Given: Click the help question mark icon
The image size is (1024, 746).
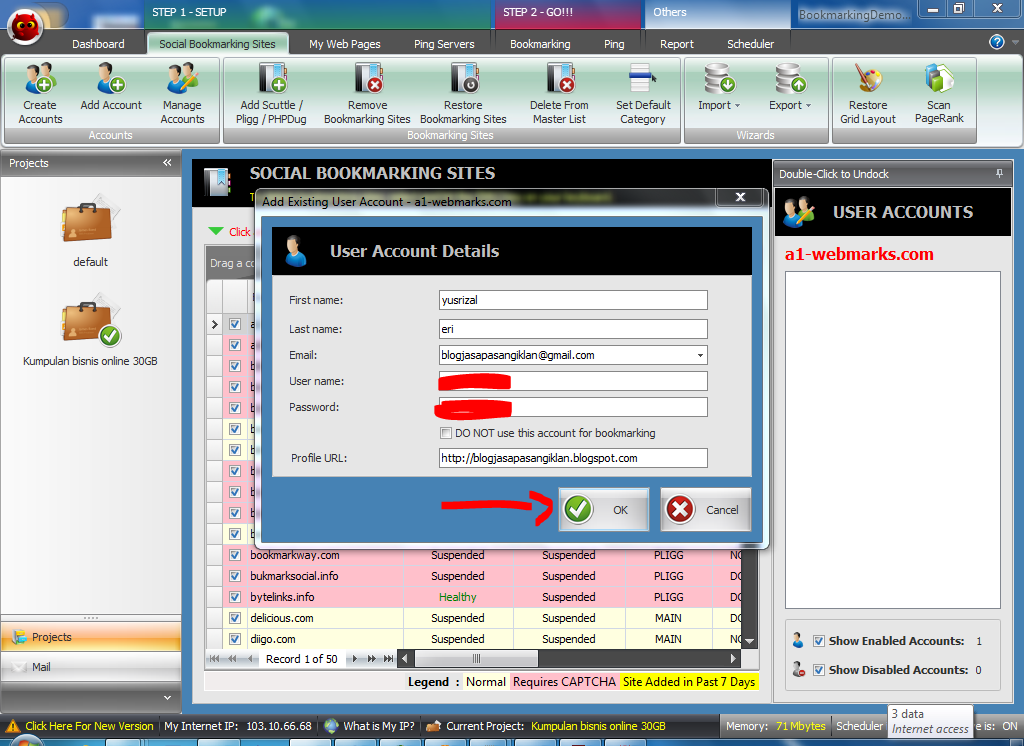Looking at the screenshot, I should tap(997, 42).
